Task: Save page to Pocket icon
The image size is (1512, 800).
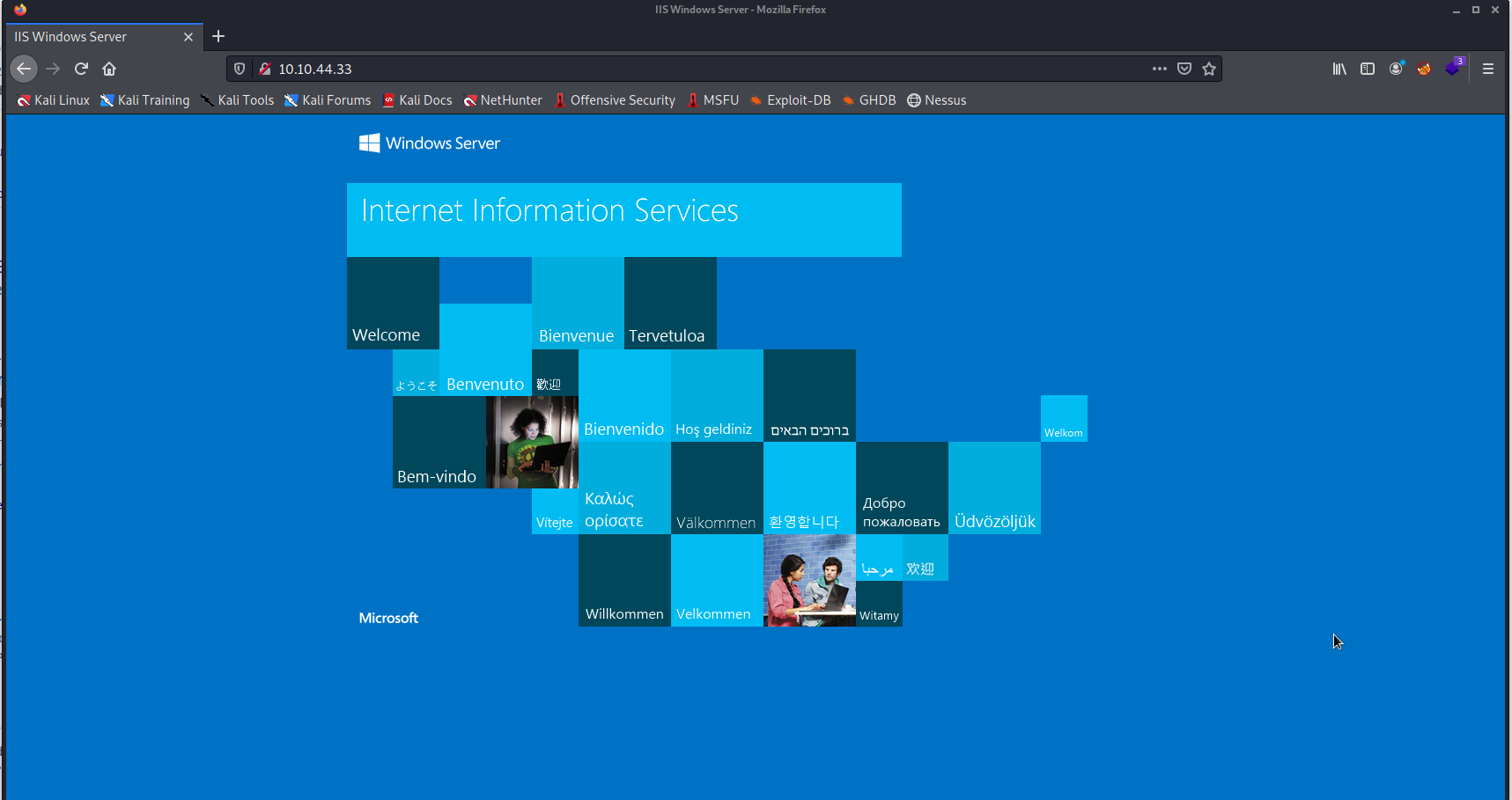Action: pos(1184,69)
